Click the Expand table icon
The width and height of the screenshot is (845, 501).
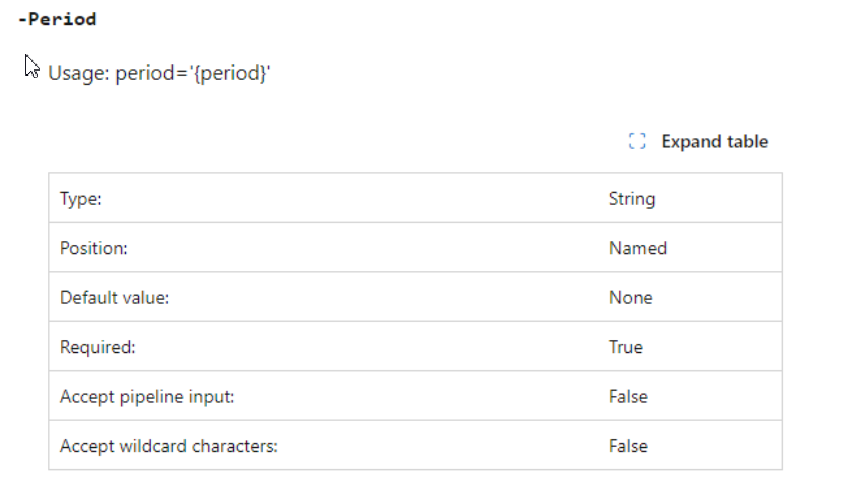click(x=637, y=141)
